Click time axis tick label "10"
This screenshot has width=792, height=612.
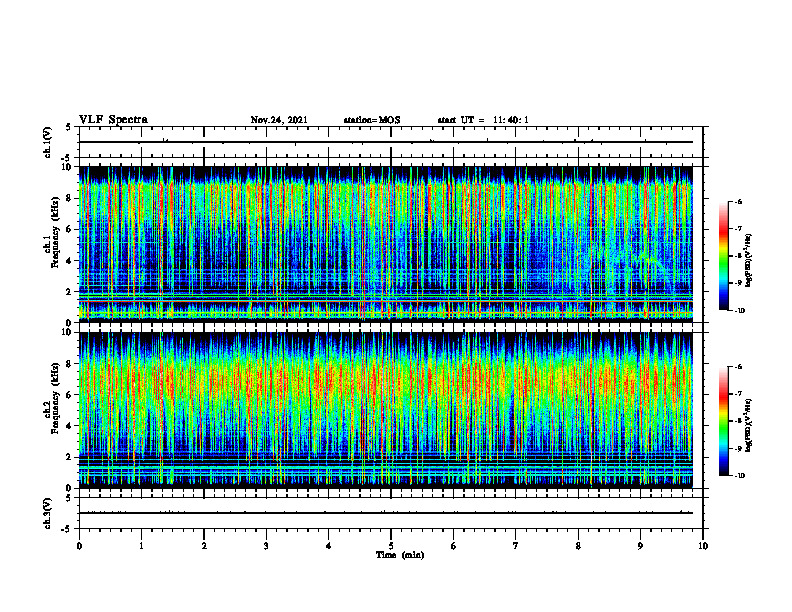[703, 546]
